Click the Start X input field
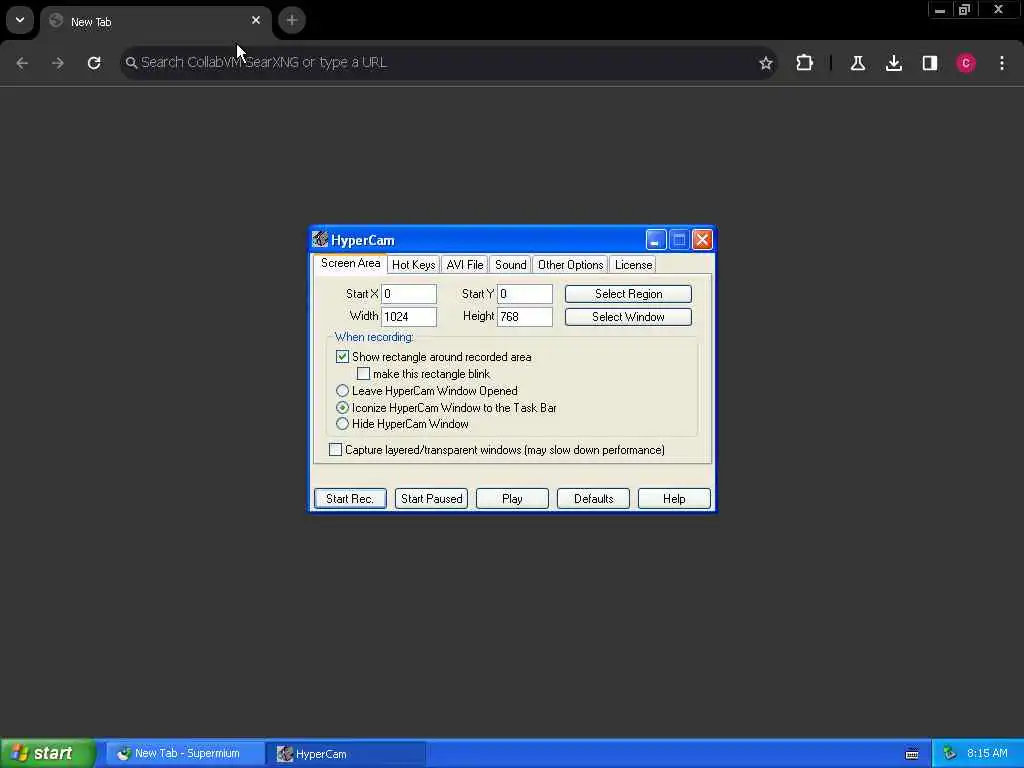Image resolution: width=1024 pixels, height=768 pixels. 409,294
